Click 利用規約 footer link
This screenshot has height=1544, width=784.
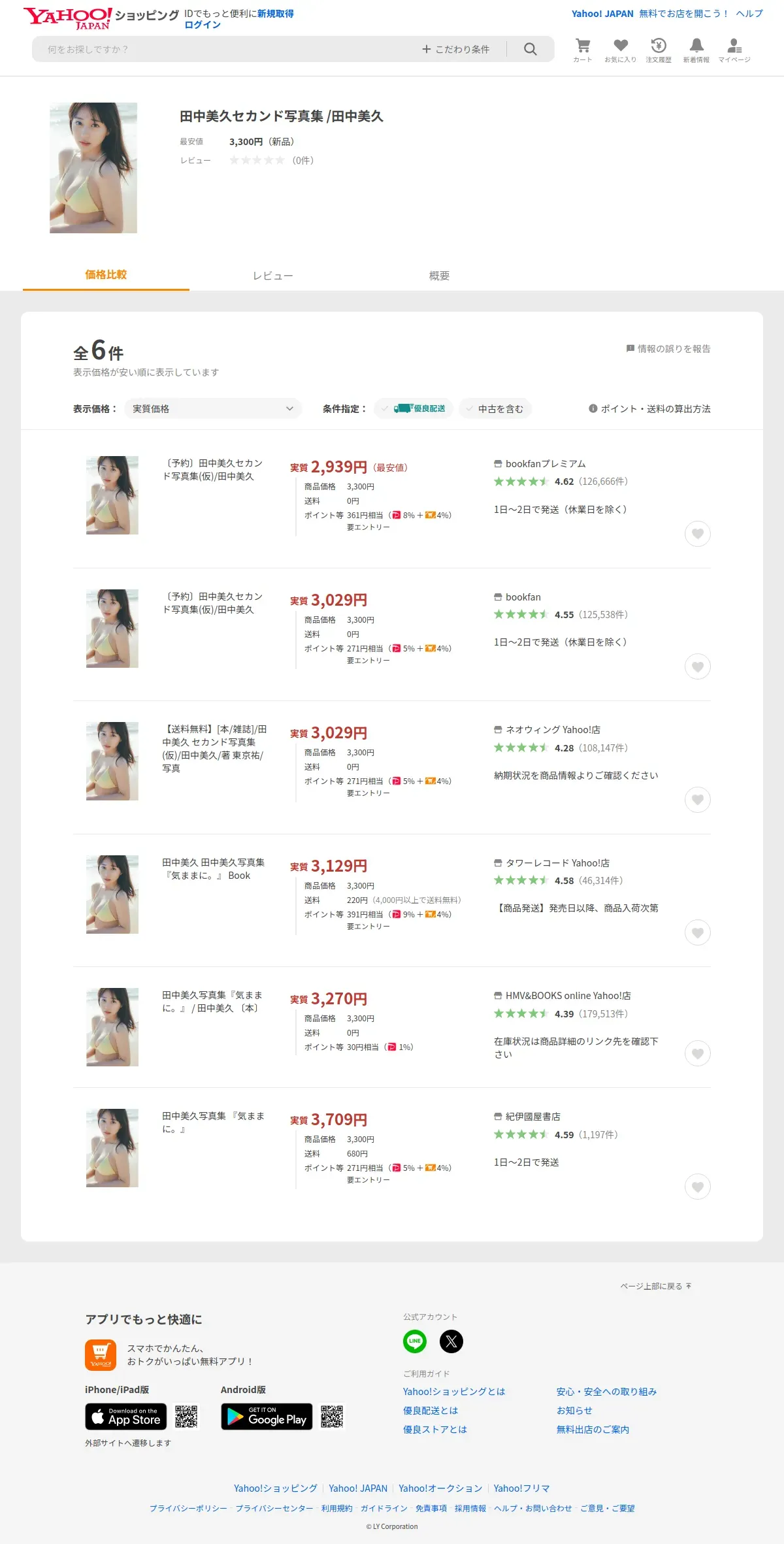coord(336,1509)
